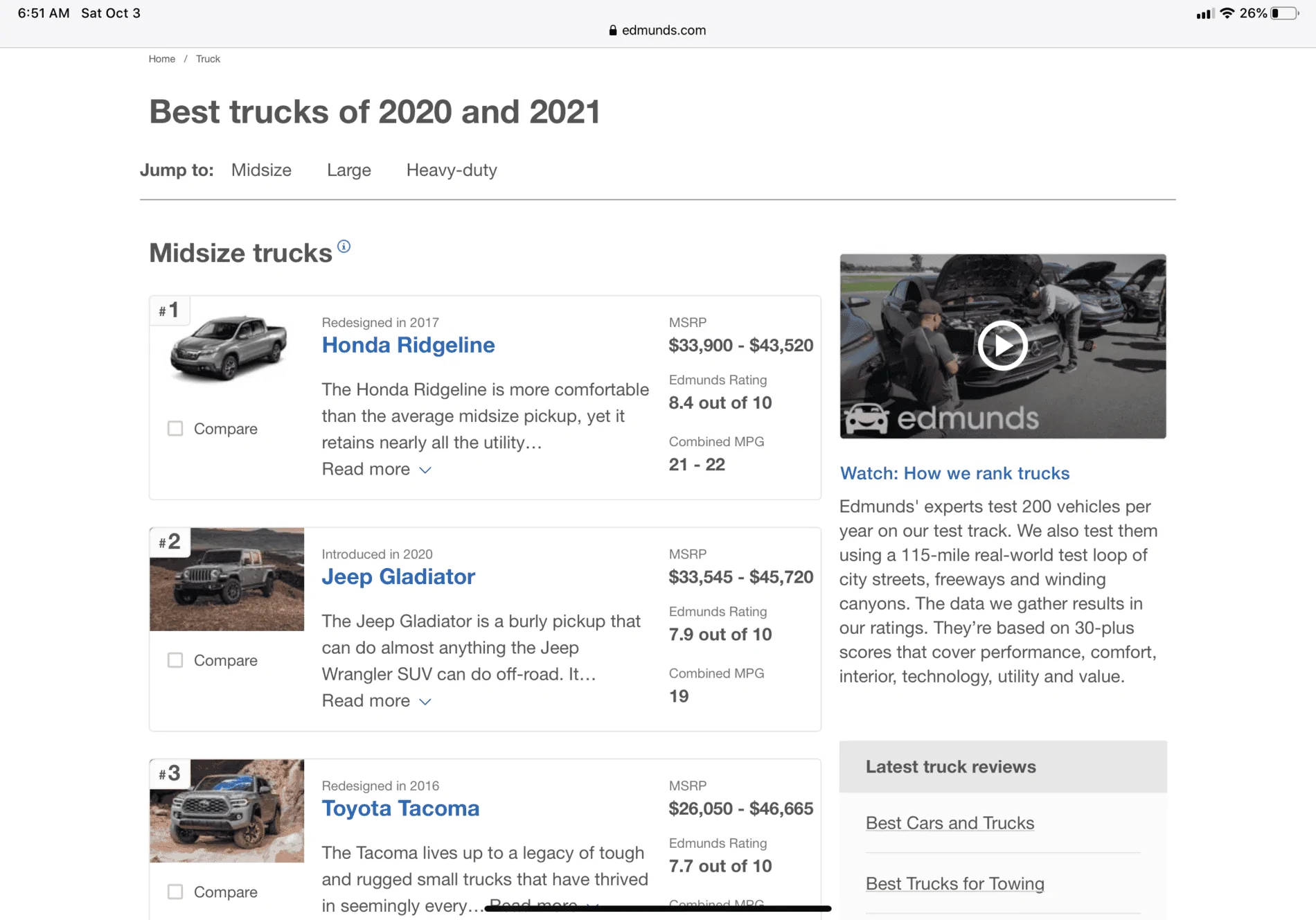Jump to the Large section
Screen dimensions: 1316x920
point(349,170)
